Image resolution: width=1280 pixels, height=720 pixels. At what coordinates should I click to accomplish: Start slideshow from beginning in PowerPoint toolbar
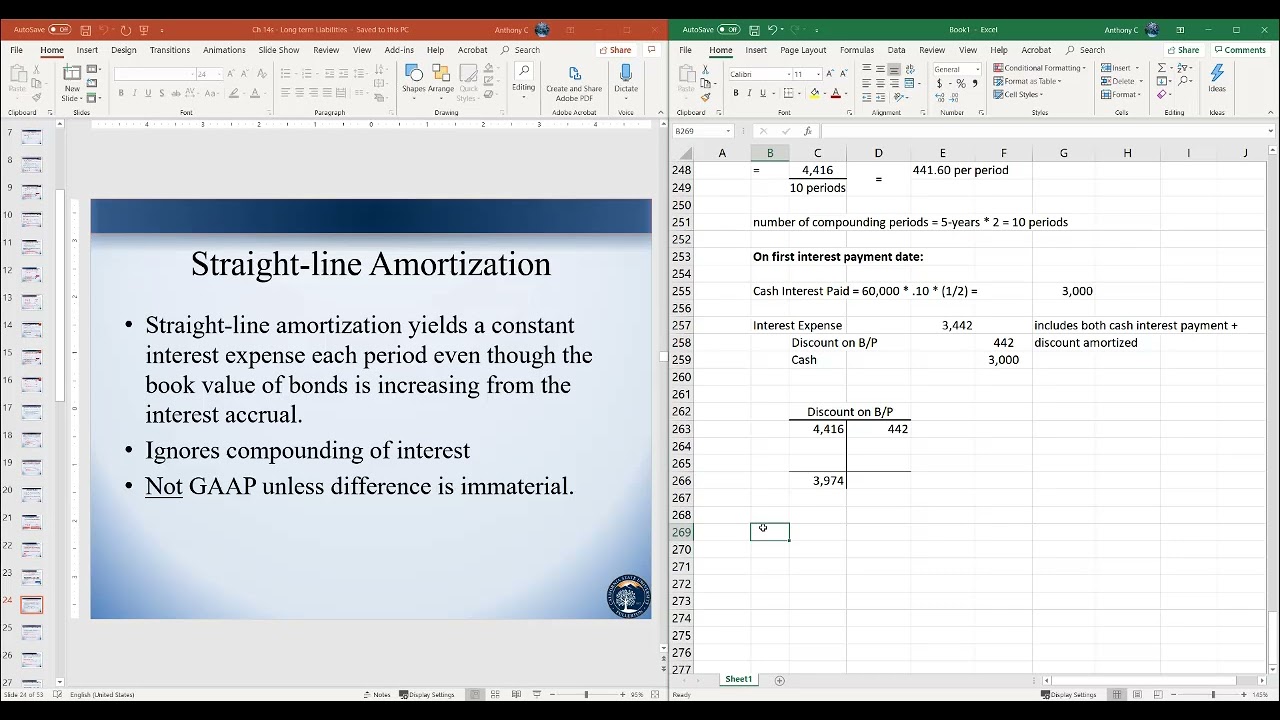pos(145,30)
